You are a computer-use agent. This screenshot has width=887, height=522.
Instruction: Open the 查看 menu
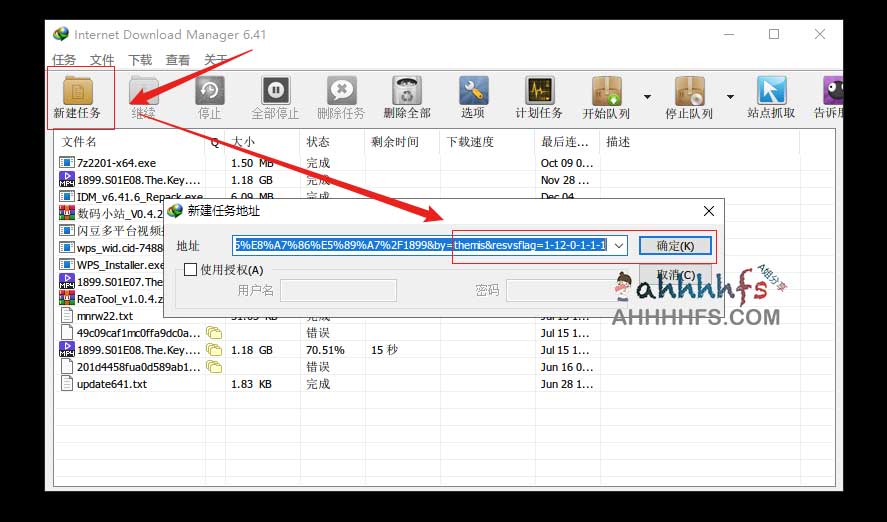click(x=178, y=60)
